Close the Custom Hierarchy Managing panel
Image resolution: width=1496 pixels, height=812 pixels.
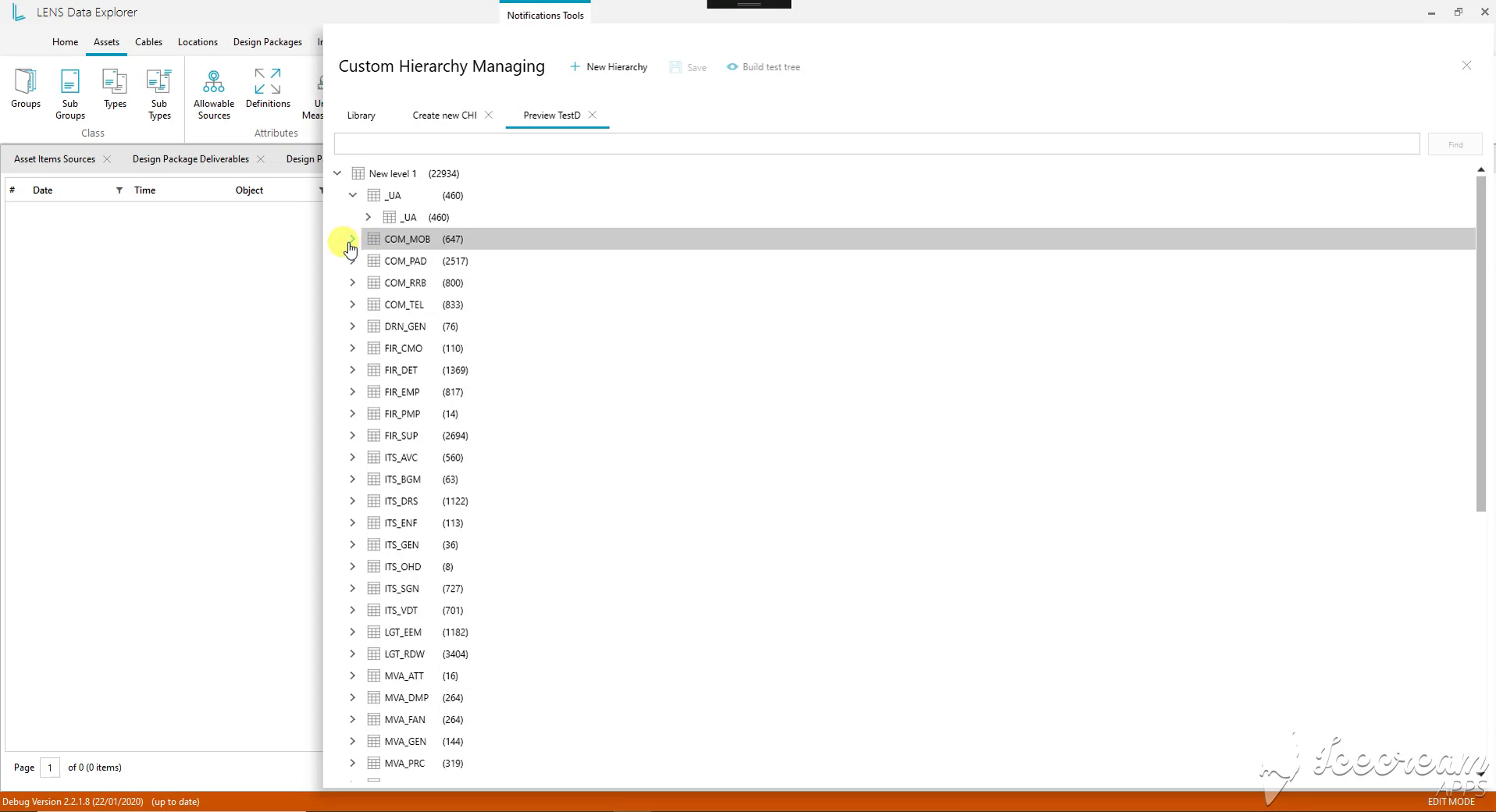1466,66
